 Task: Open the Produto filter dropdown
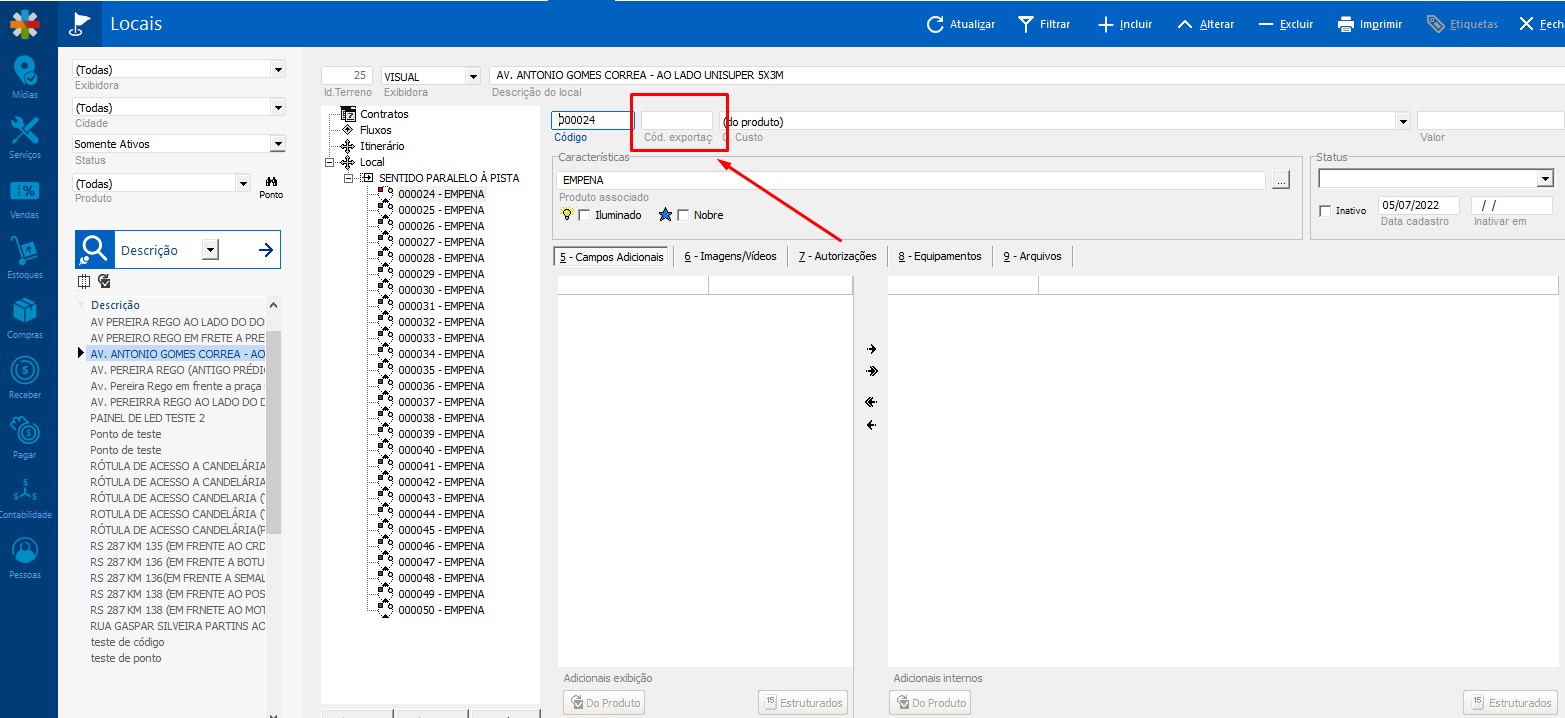click(243, 183)
